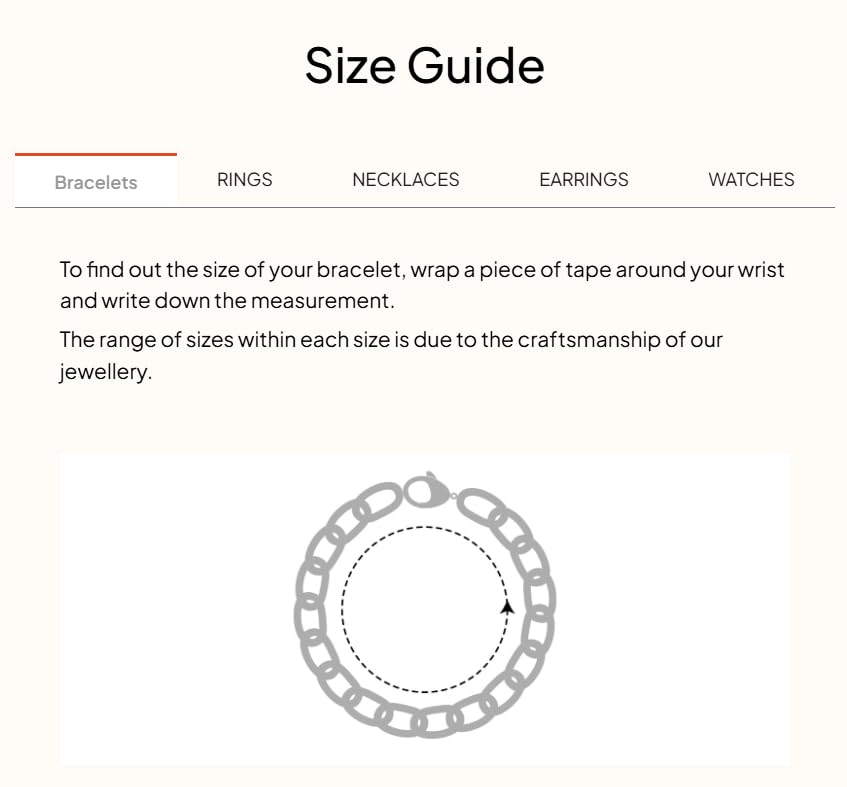The width and height of the screenshot is (847, 787).
Task: Click the small jump ring beside the clasp
Action: click(453, 495)
